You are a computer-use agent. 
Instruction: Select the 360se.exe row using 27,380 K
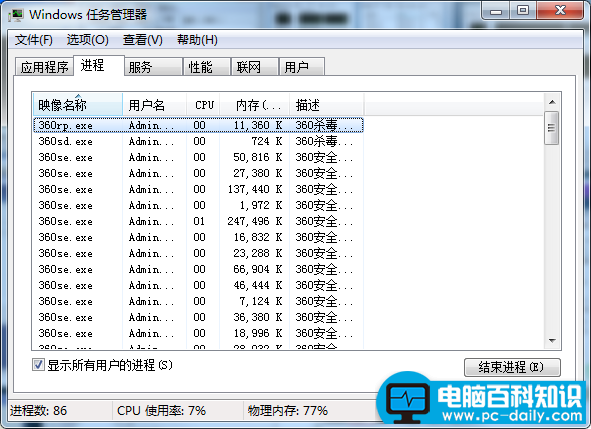click(198, 173)
